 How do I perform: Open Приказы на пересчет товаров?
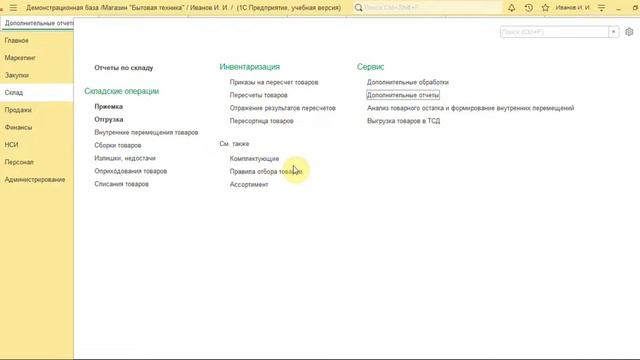coord(274,82)
